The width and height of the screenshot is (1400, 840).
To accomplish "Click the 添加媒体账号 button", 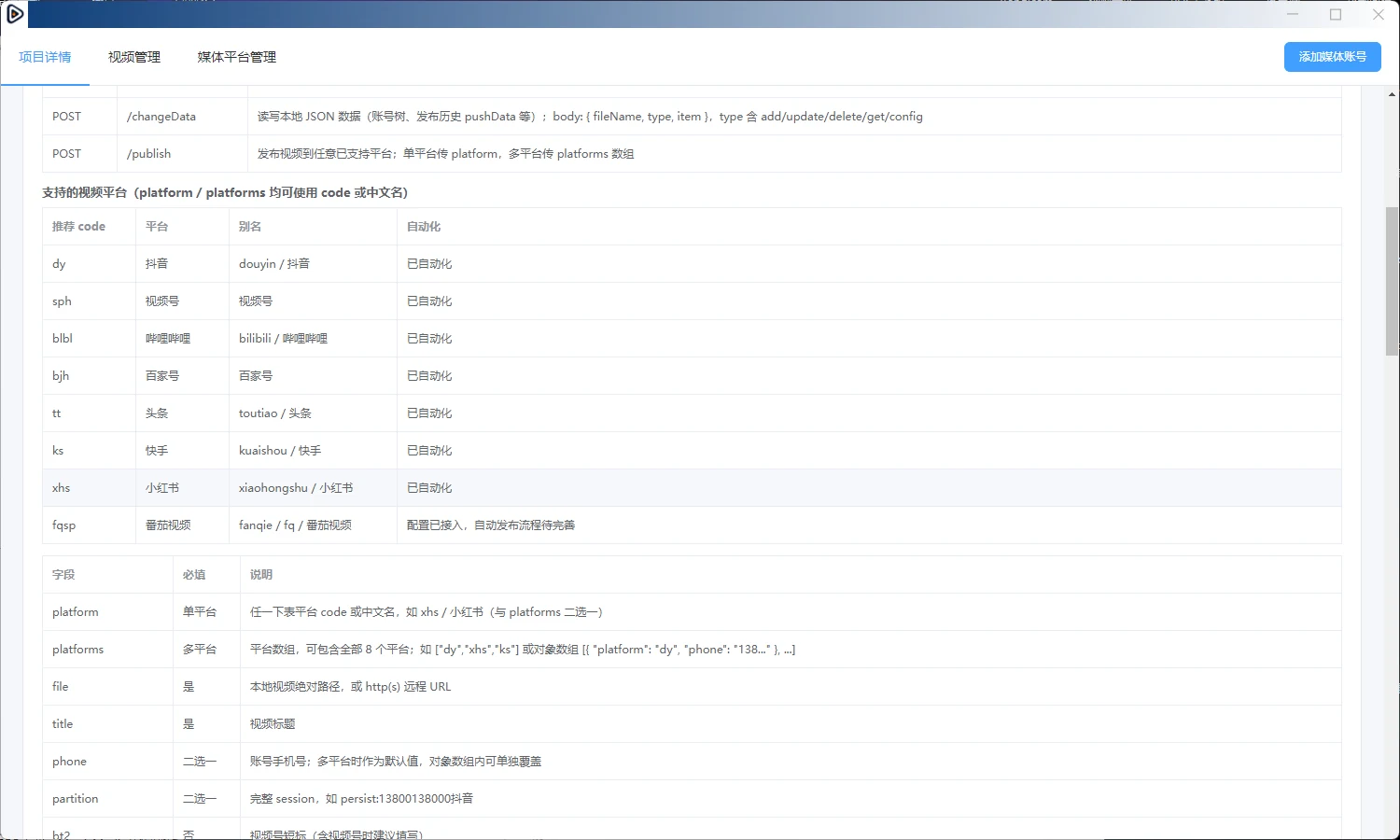I will (x=1333, y=57).
